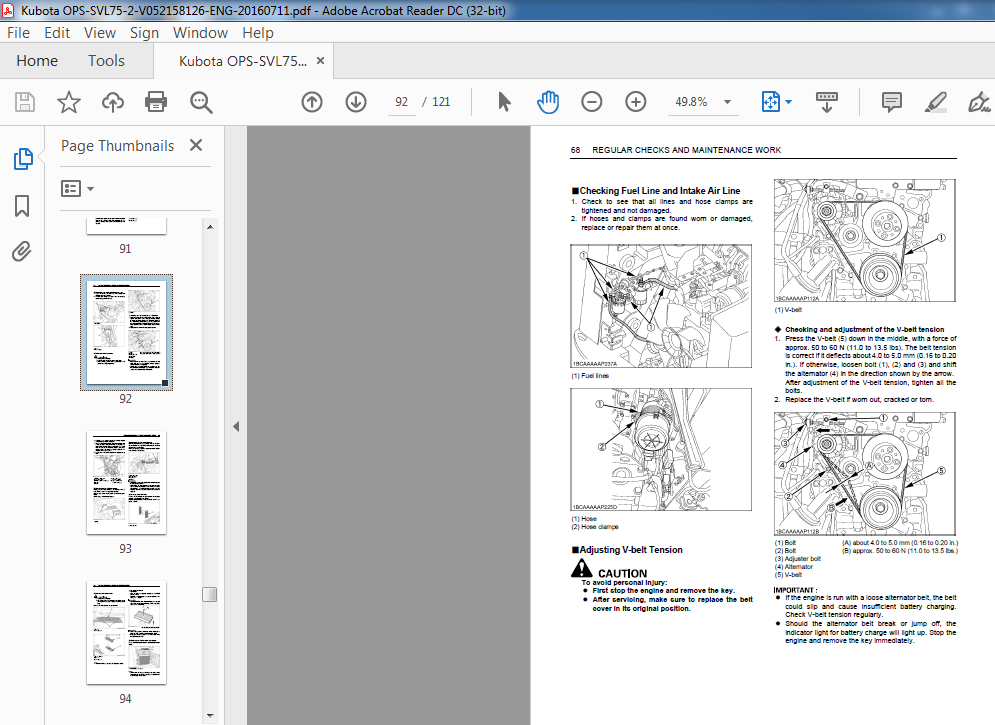The image size is (995, 725).
Task: Click the page number field showing 92
Action: coord(401,102)
